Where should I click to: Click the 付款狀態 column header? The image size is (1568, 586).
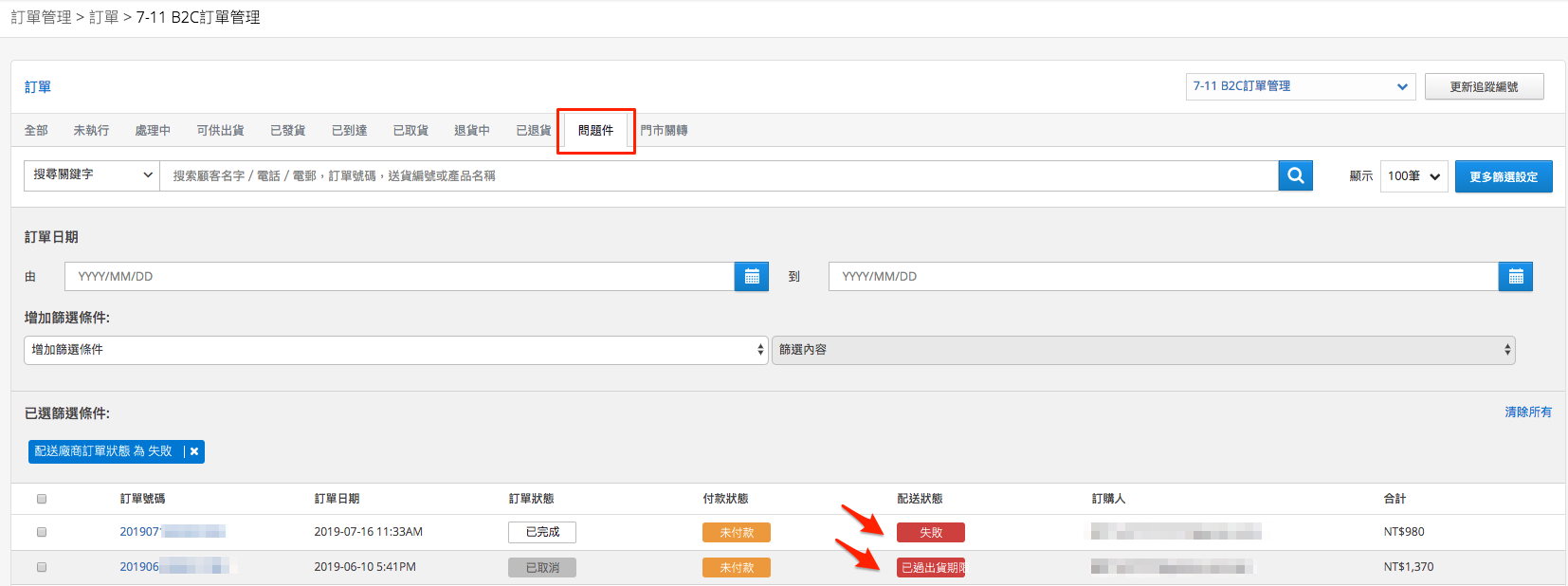[725, 499]
